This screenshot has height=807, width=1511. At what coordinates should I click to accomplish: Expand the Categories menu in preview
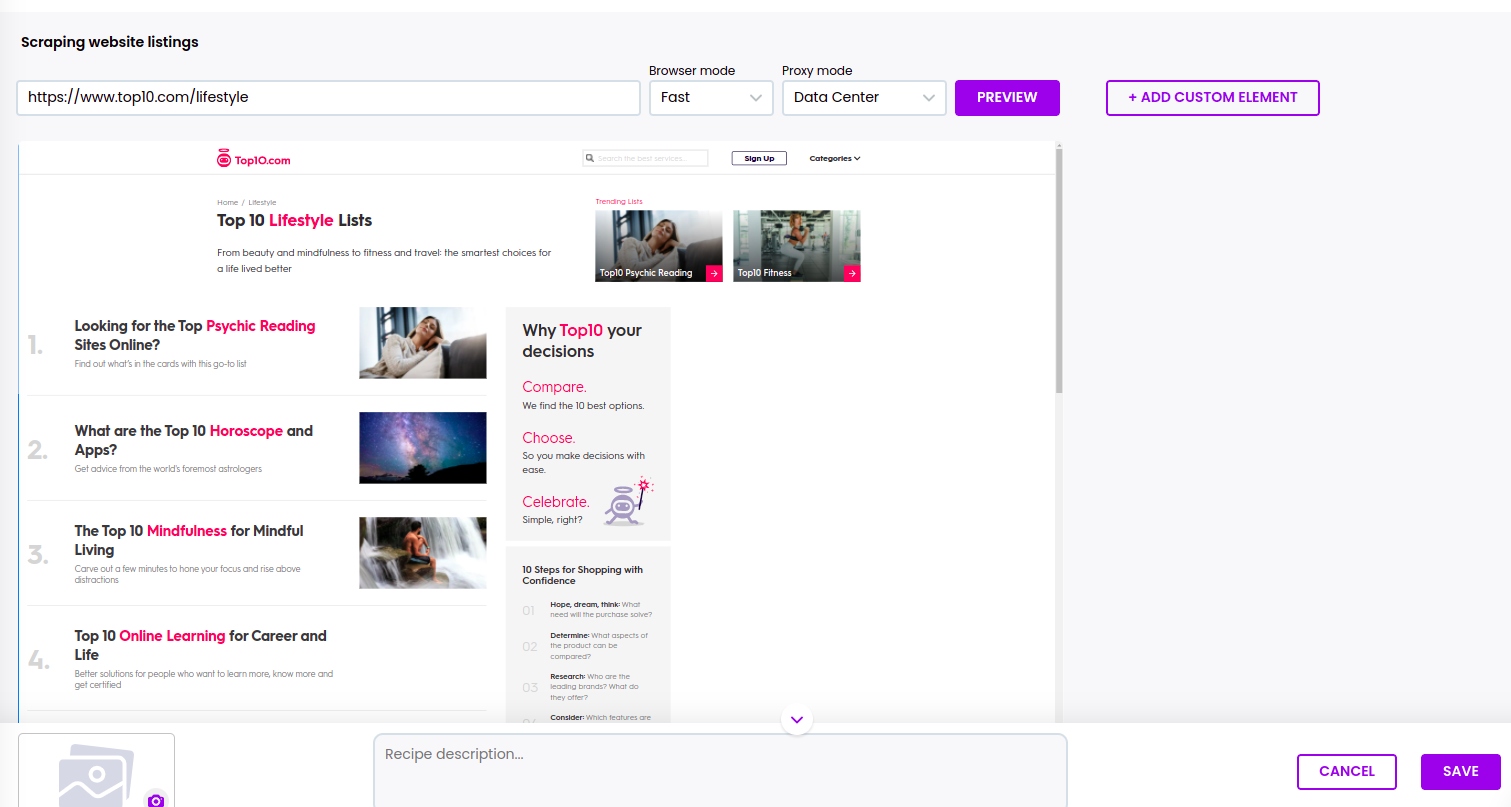click(834, 158)
